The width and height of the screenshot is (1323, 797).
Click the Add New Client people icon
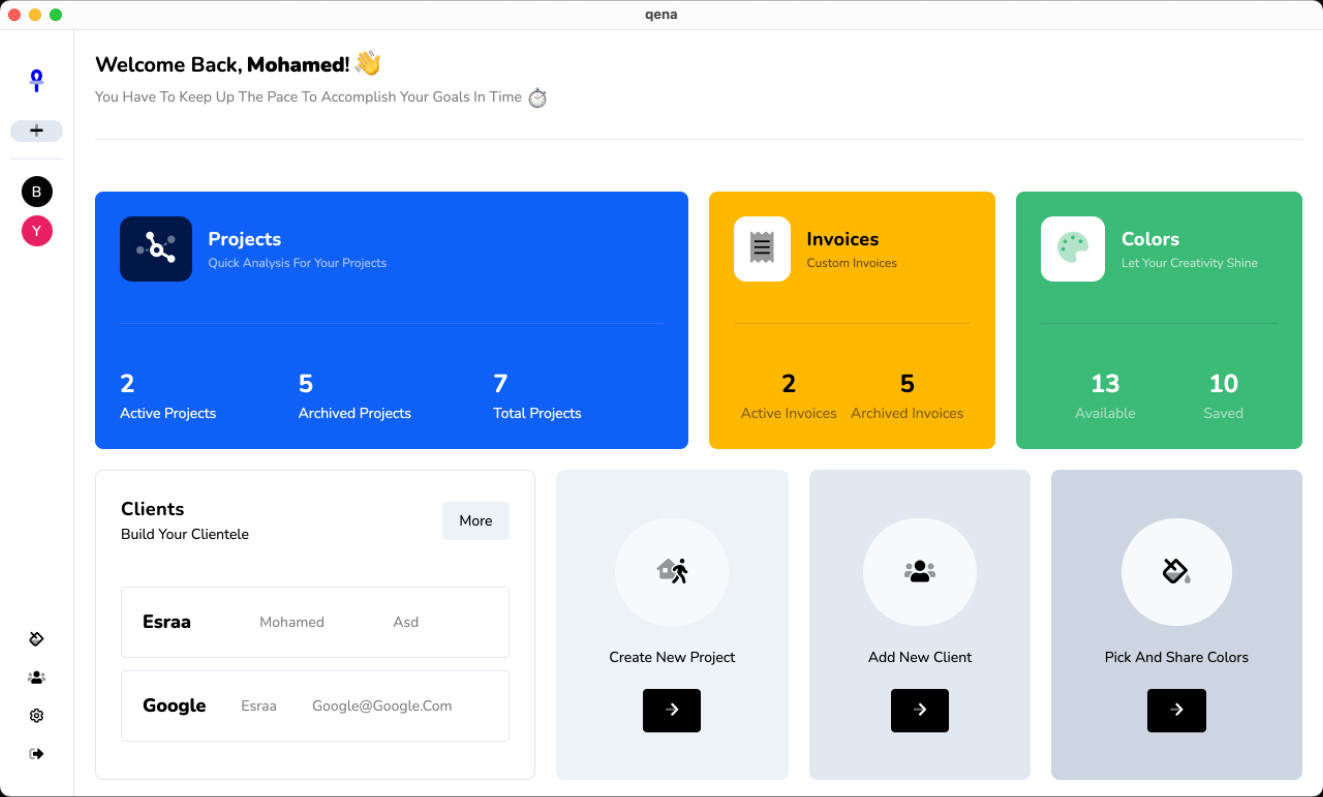[x=920, y=572]
